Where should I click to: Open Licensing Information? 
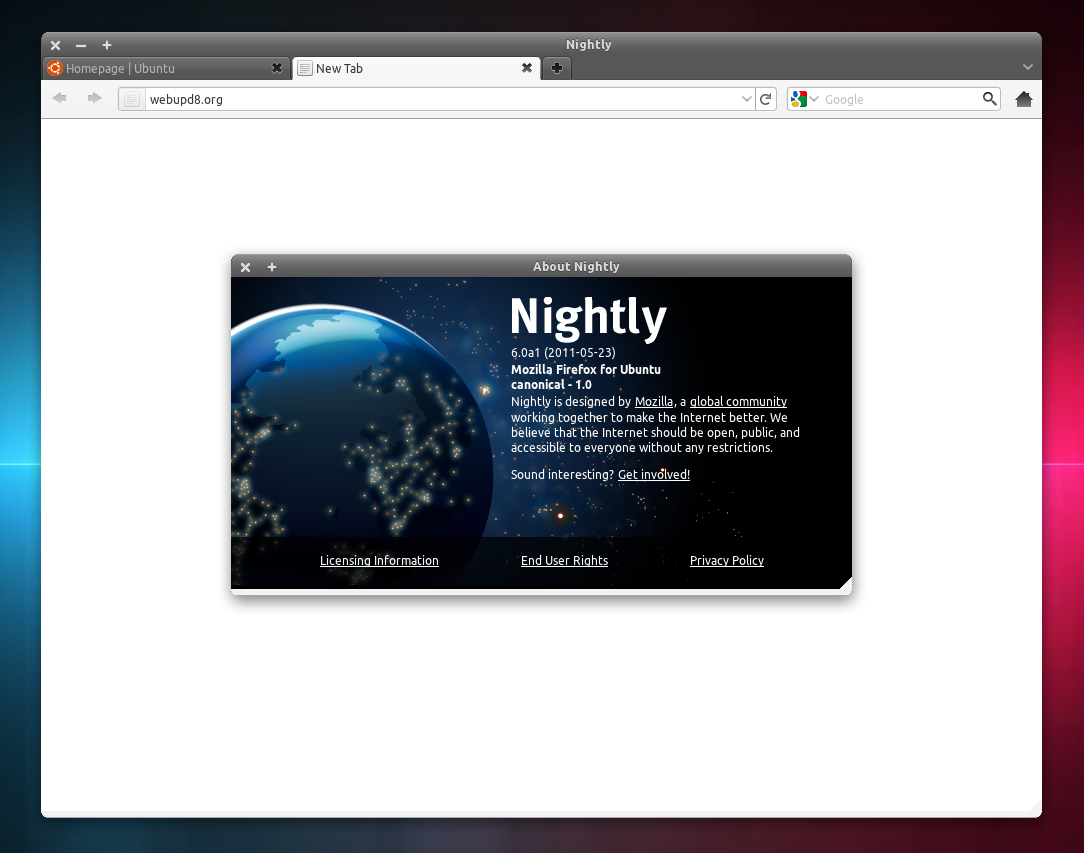point(379,561)
